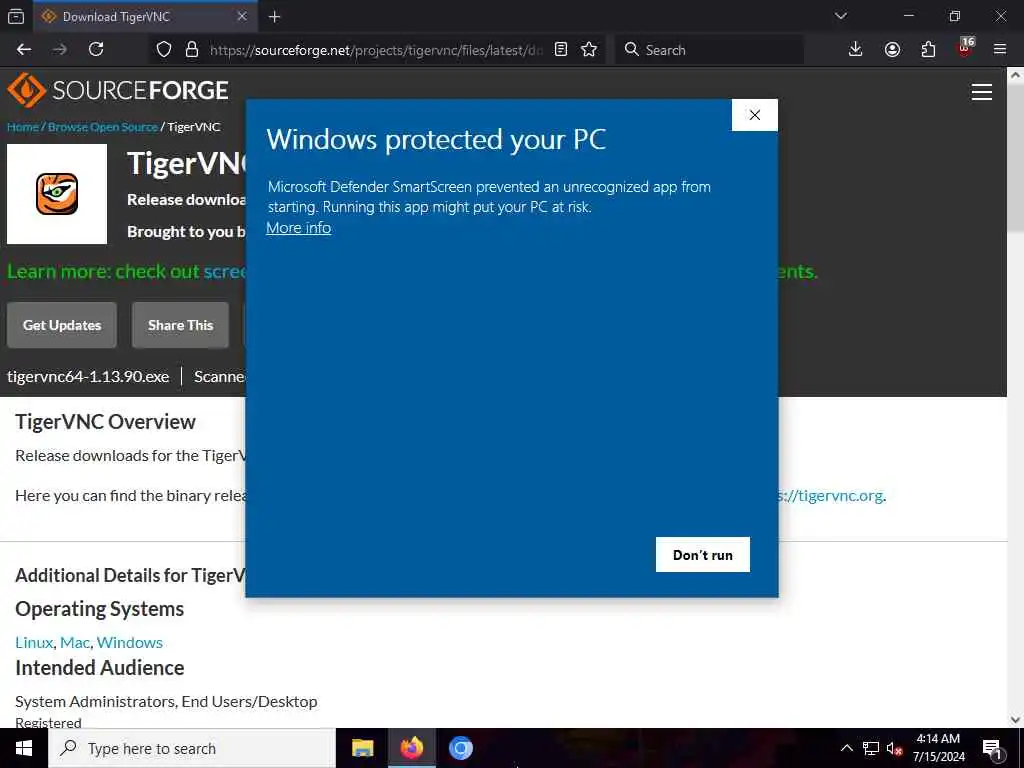Screen dimensions: 1024x768
Task: Open Firefox application hamburger menu
Action: 1000,50
